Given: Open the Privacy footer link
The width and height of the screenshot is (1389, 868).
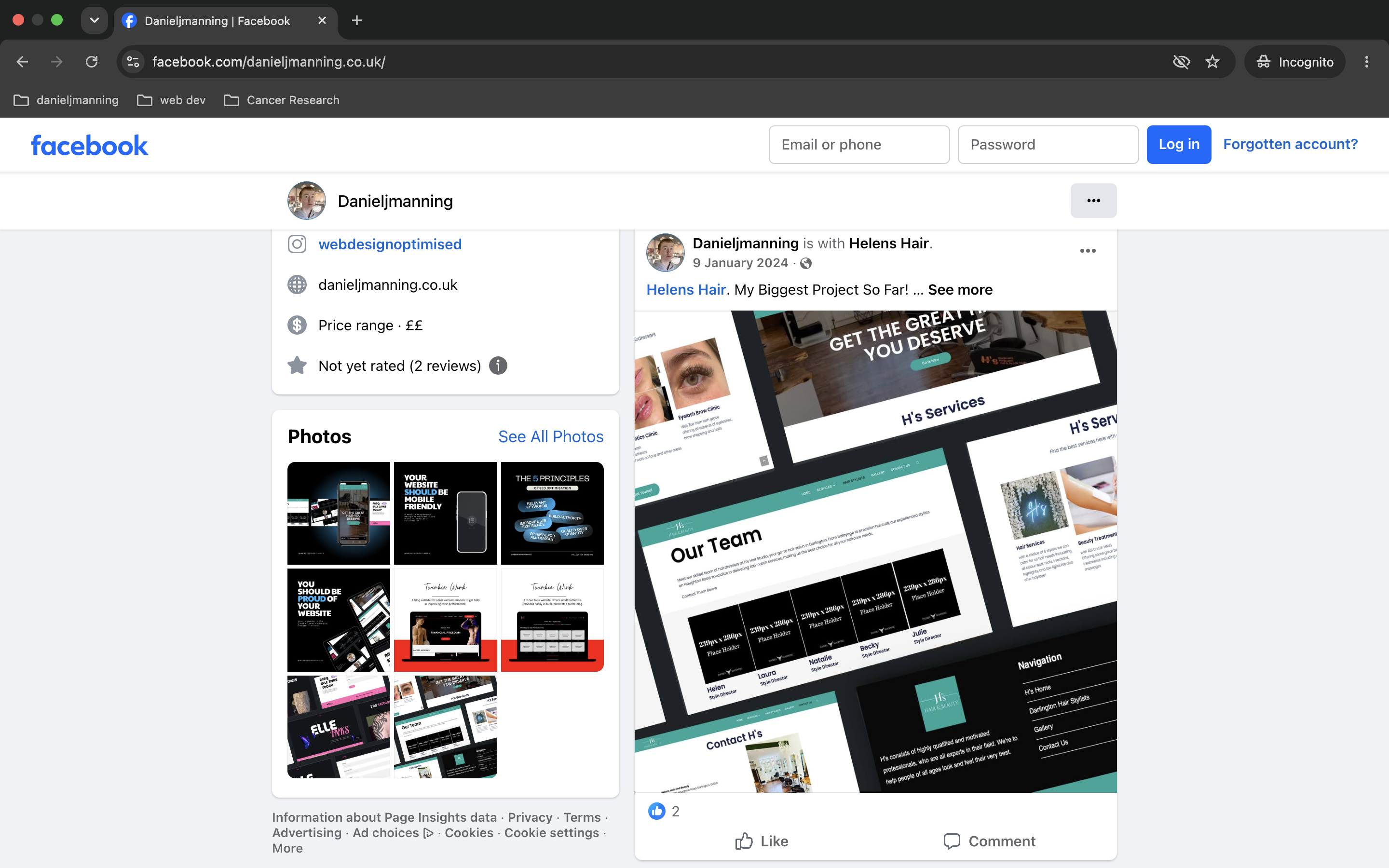Looking at the screenshot, I should pyautogui.click(x=530, y=817).
